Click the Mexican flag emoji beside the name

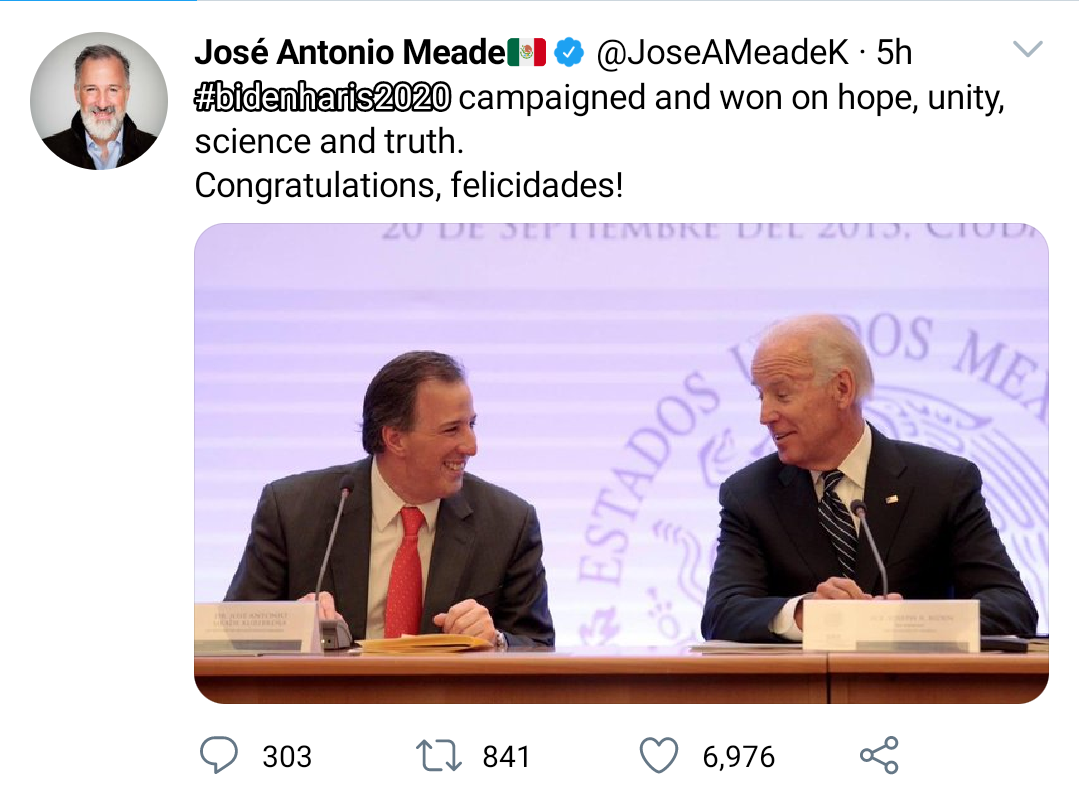coord(526,52)
